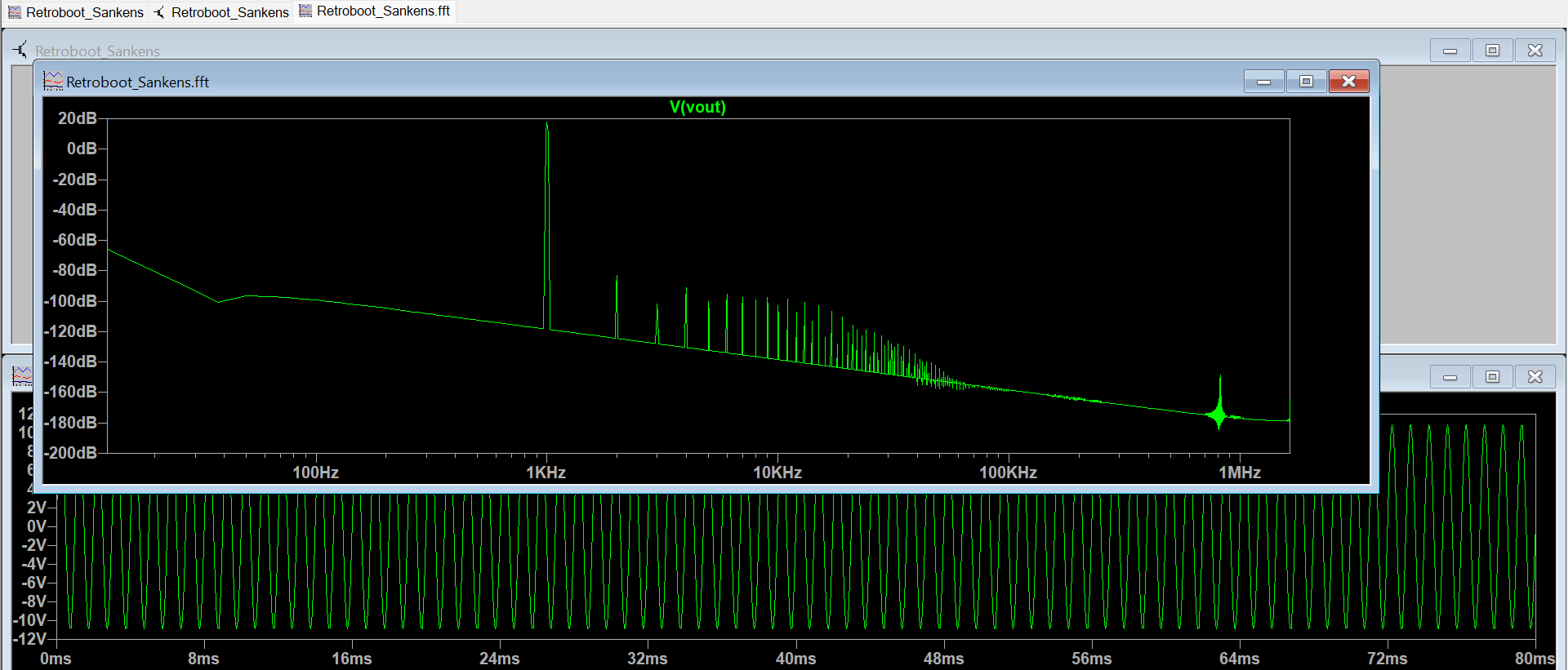The width and height of the screenshot is (1568, 670).
Task: Maximize the lower waveform window
Action: (x=1493, y=376)
